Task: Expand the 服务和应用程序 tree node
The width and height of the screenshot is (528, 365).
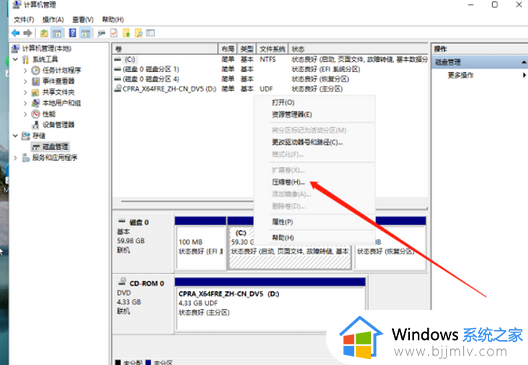Action: coord(15,158)
